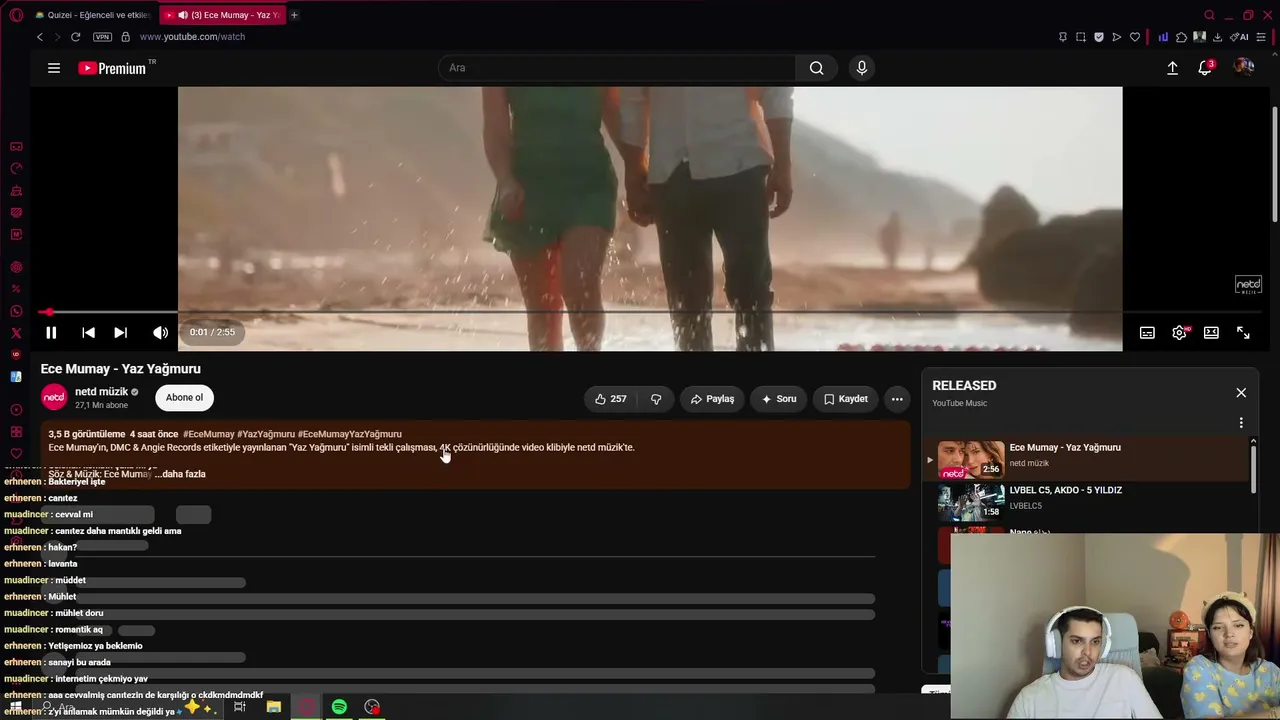Screen dimensions: 1280x720
Task: Share the video via Paylaş
Action: point(712,399)
